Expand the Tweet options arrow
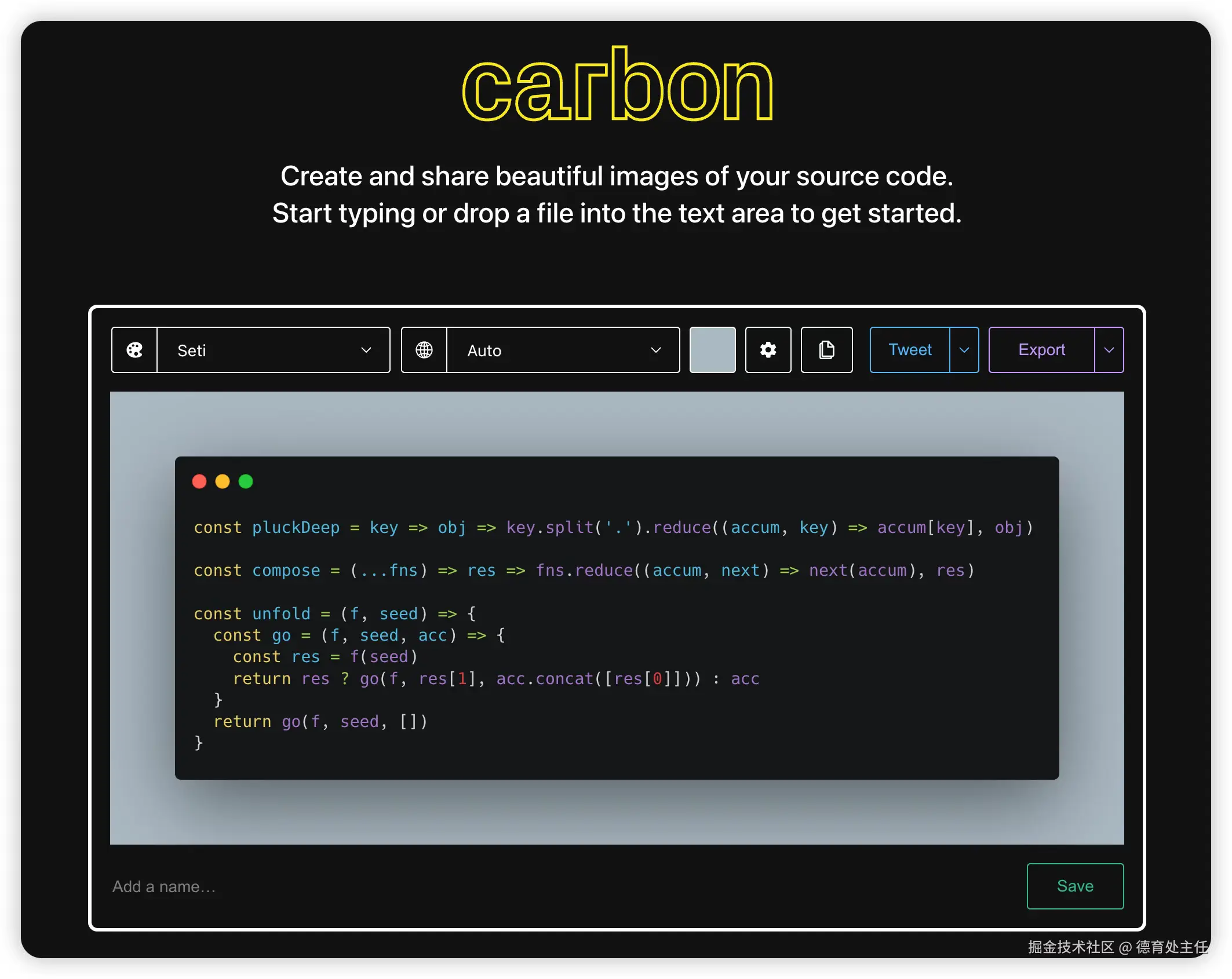1232x979 pixels. point(964,350)
